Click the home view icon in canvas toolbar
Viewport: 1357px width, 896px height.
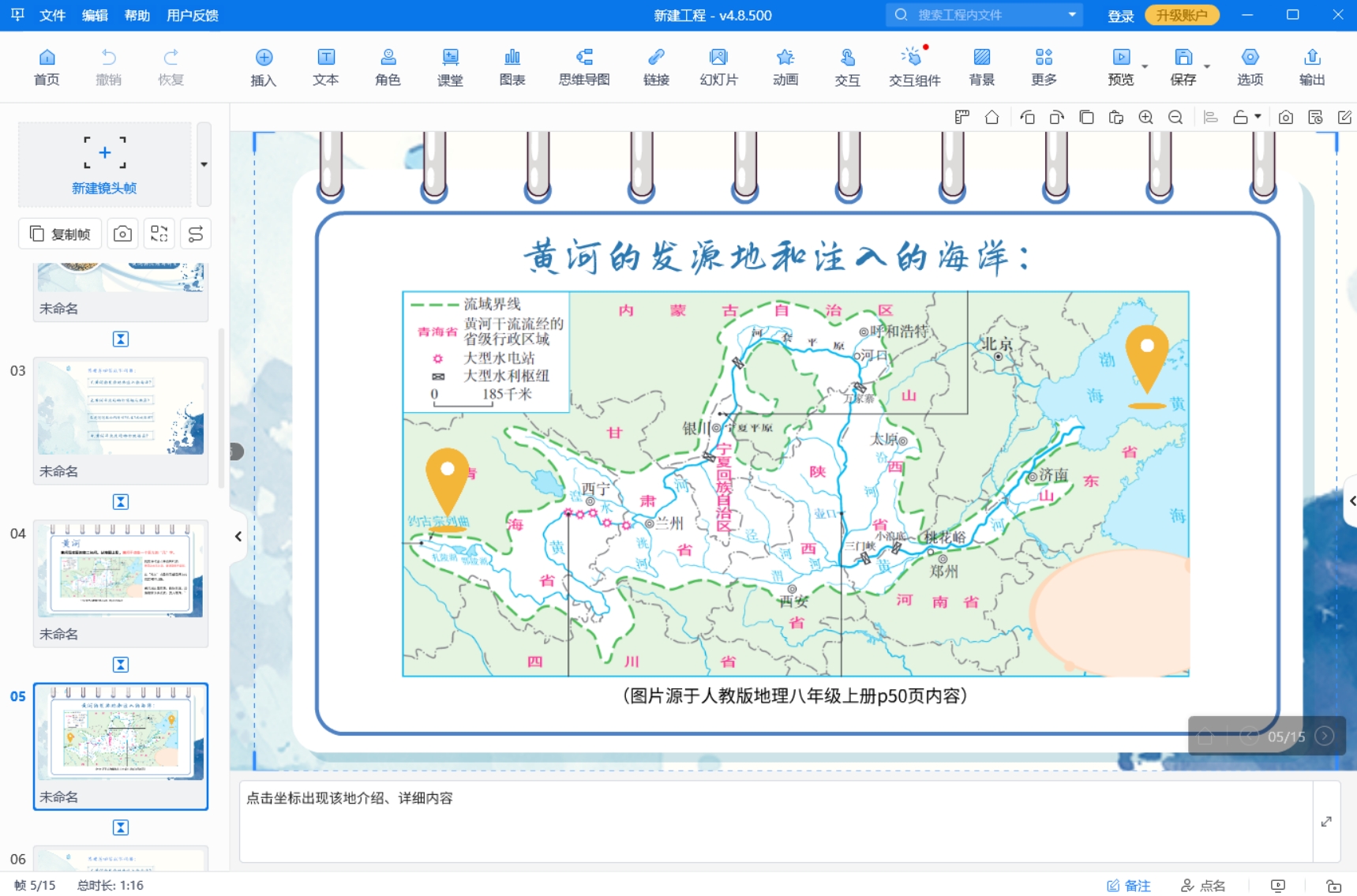click(x=992, y=117)
